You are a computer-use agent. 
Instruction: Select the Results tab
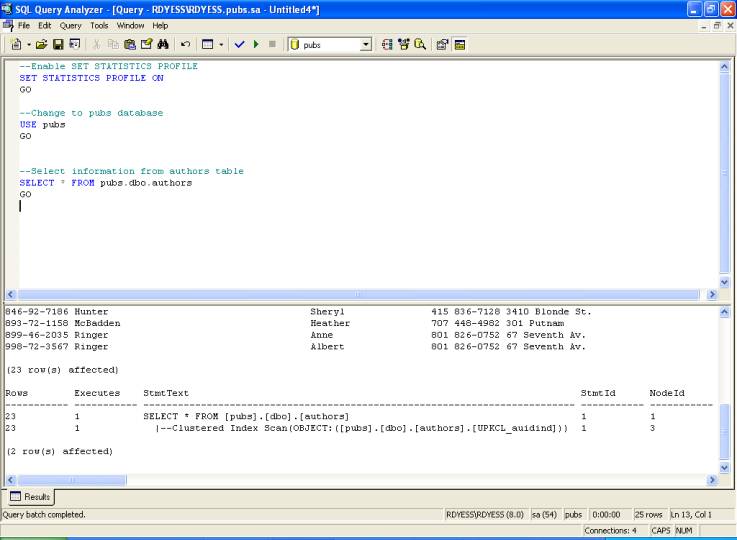[30, 496]
